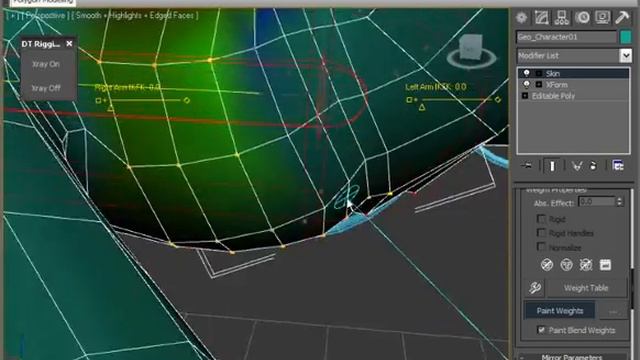Image resolution: width=640 pixels, height=360 pixels.
Task: Toggle Skin modifier lightbulb visibility
Action: (527, 73)
